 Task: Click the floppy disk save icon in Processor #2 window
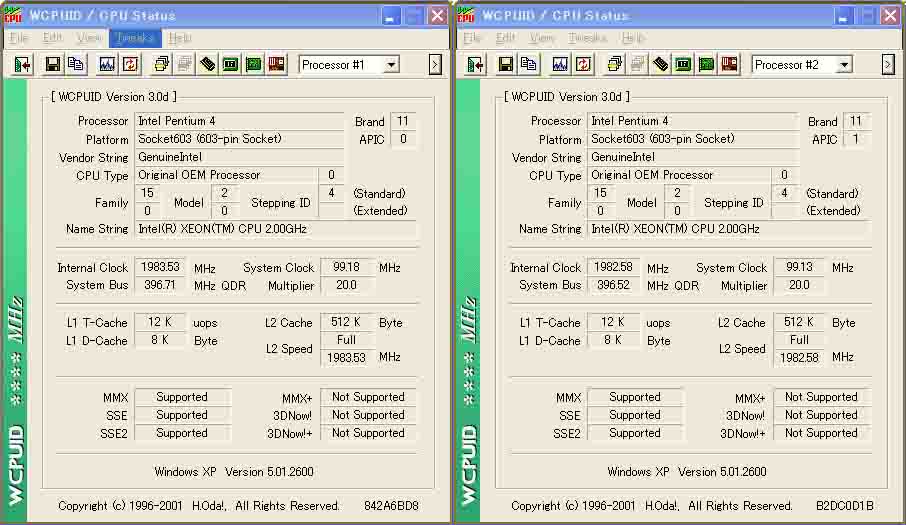point(506,64)
